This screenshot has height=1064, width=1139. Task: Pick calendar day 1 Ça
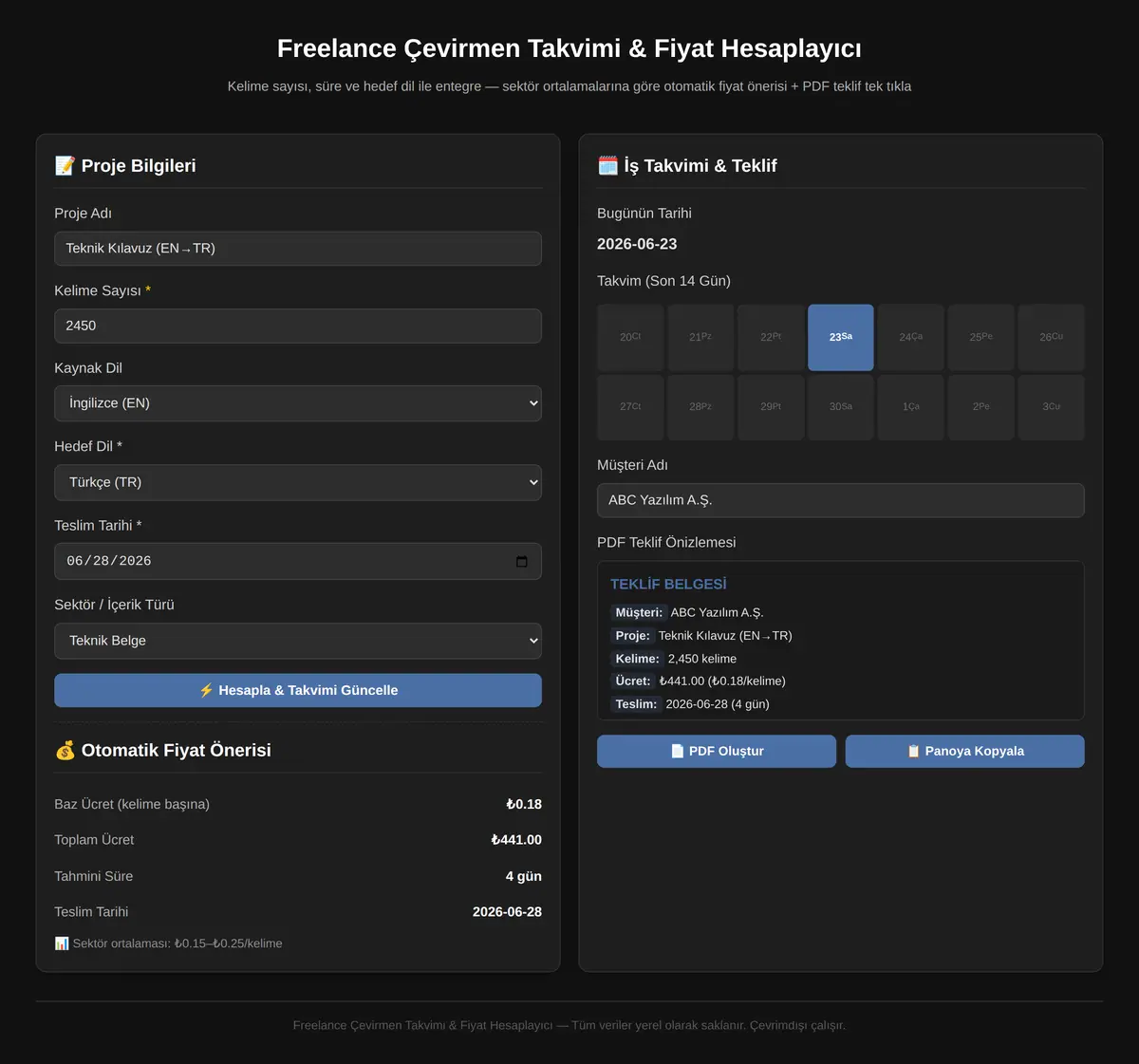911,406
